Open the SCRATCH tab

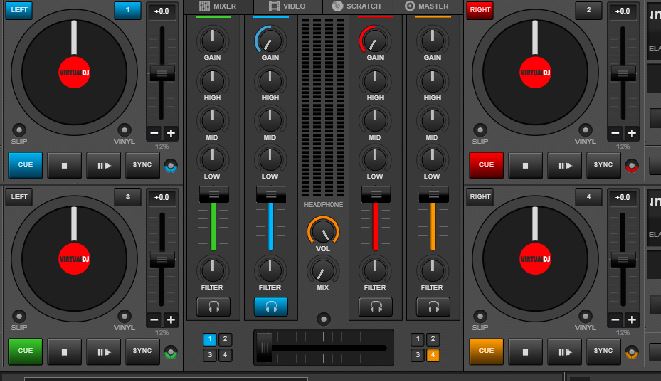click(356, 6)
